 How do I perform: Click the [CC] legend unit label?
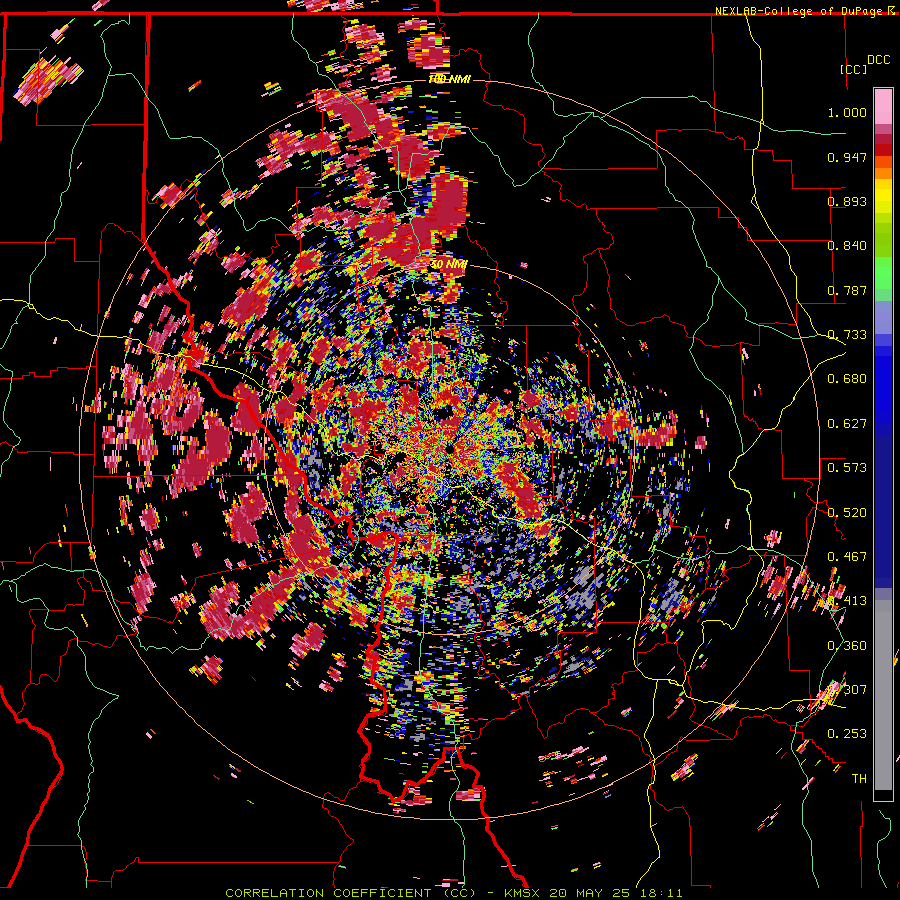pyautogui.click(x=853, y=69)
